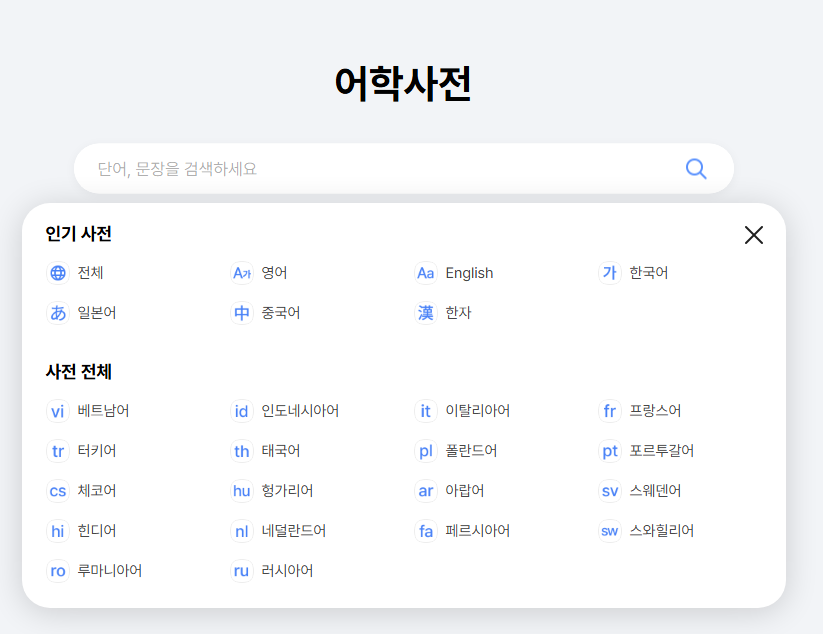Choose the 프랑스어 dictionary
The width and height of the screenshot is (823, 634).
click(x=655, y=410)
